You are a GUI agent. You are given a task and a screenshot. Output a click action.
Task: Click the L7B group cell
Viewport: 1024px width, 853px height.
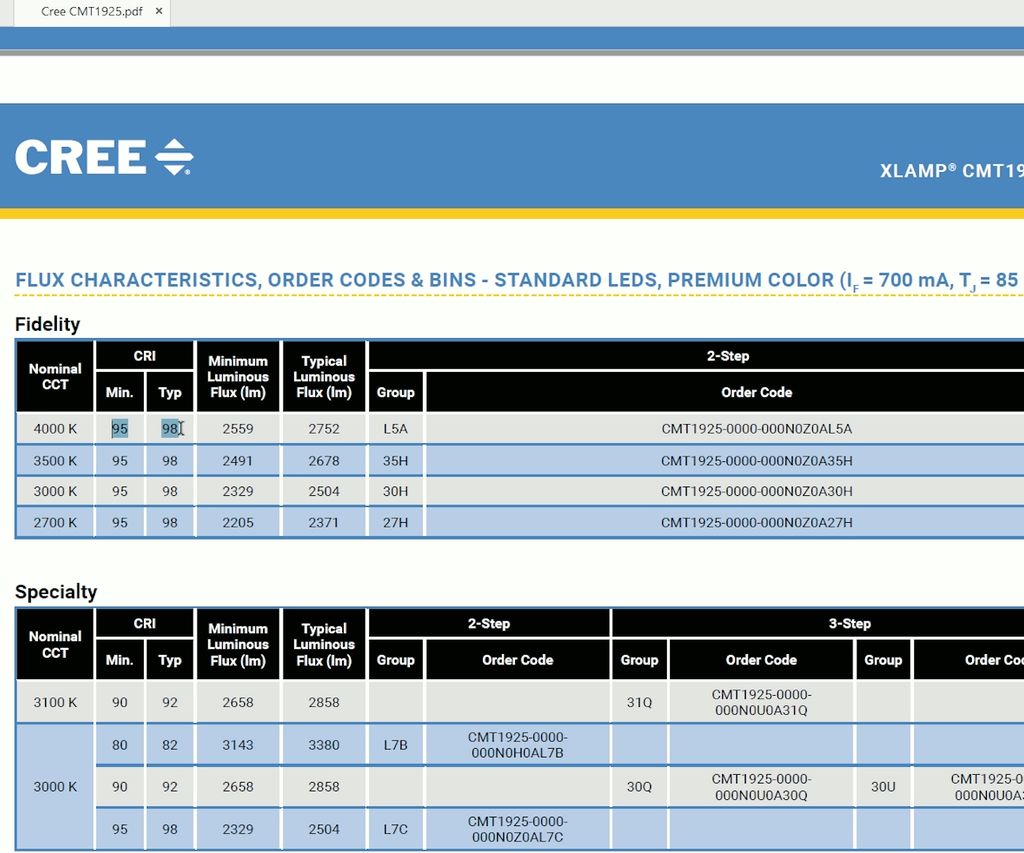point(395,745)
